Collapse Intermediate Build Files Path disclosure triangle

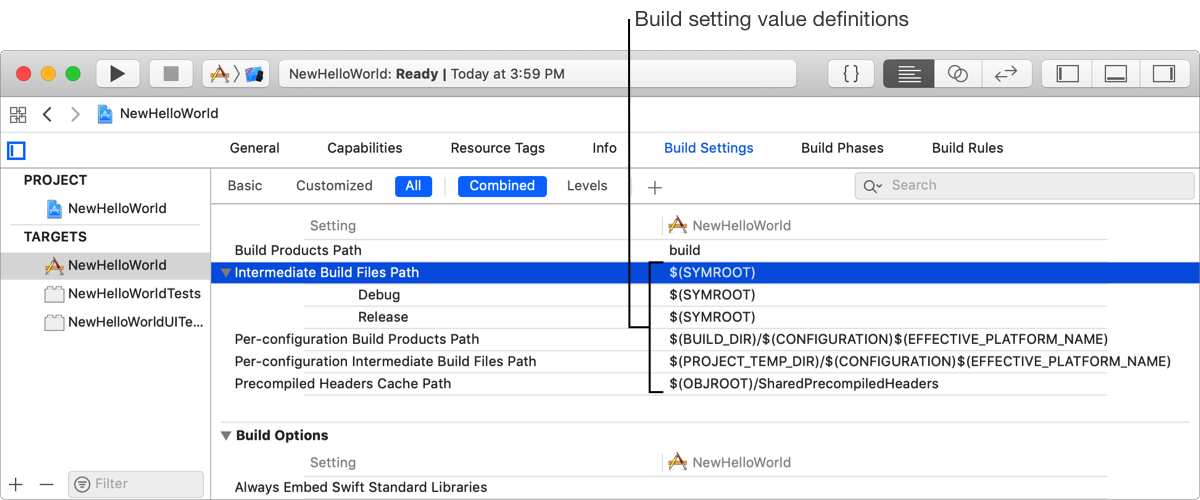[226, 273]
